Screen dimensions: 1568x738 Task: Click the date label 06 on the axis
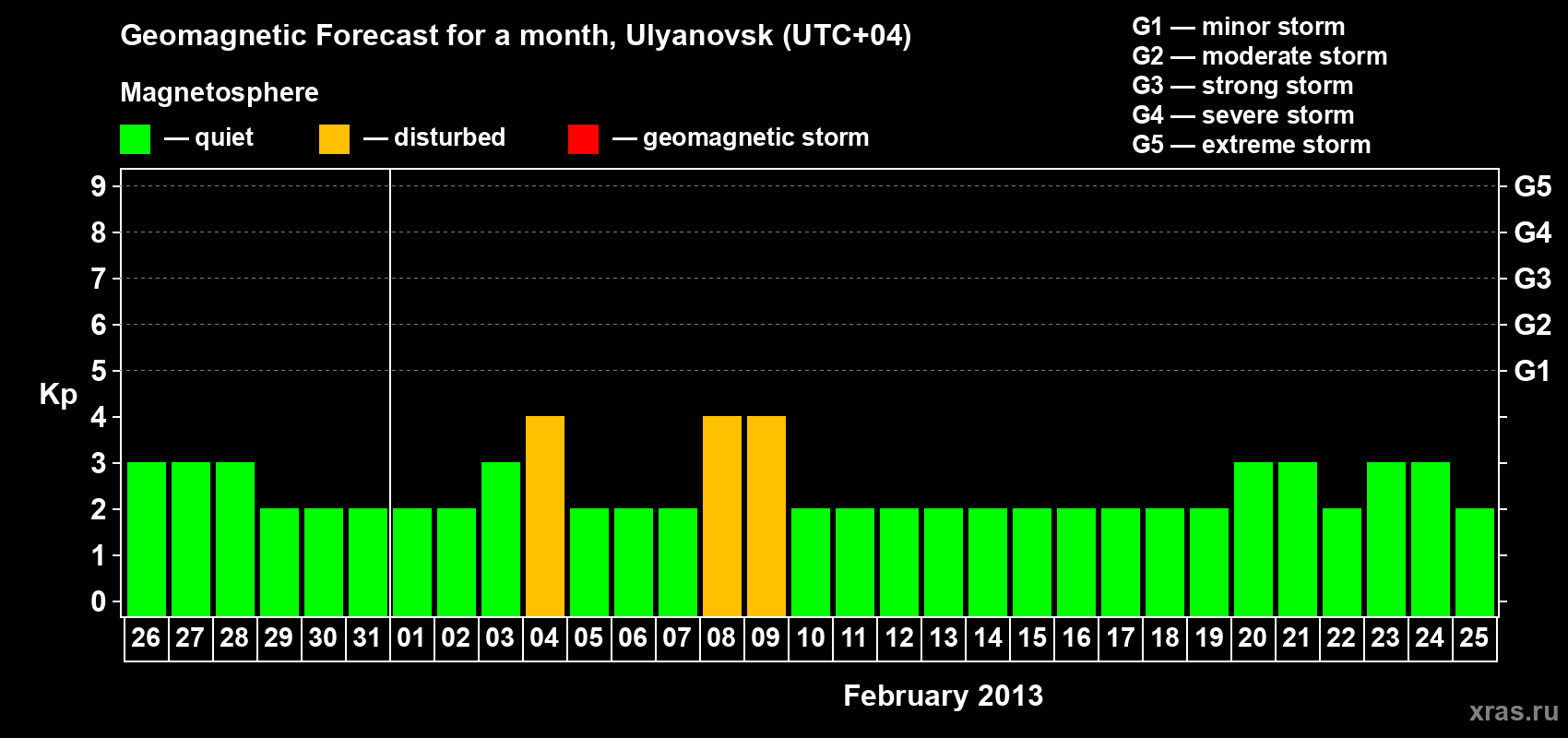pyautogui.click(x=633, y=638)
